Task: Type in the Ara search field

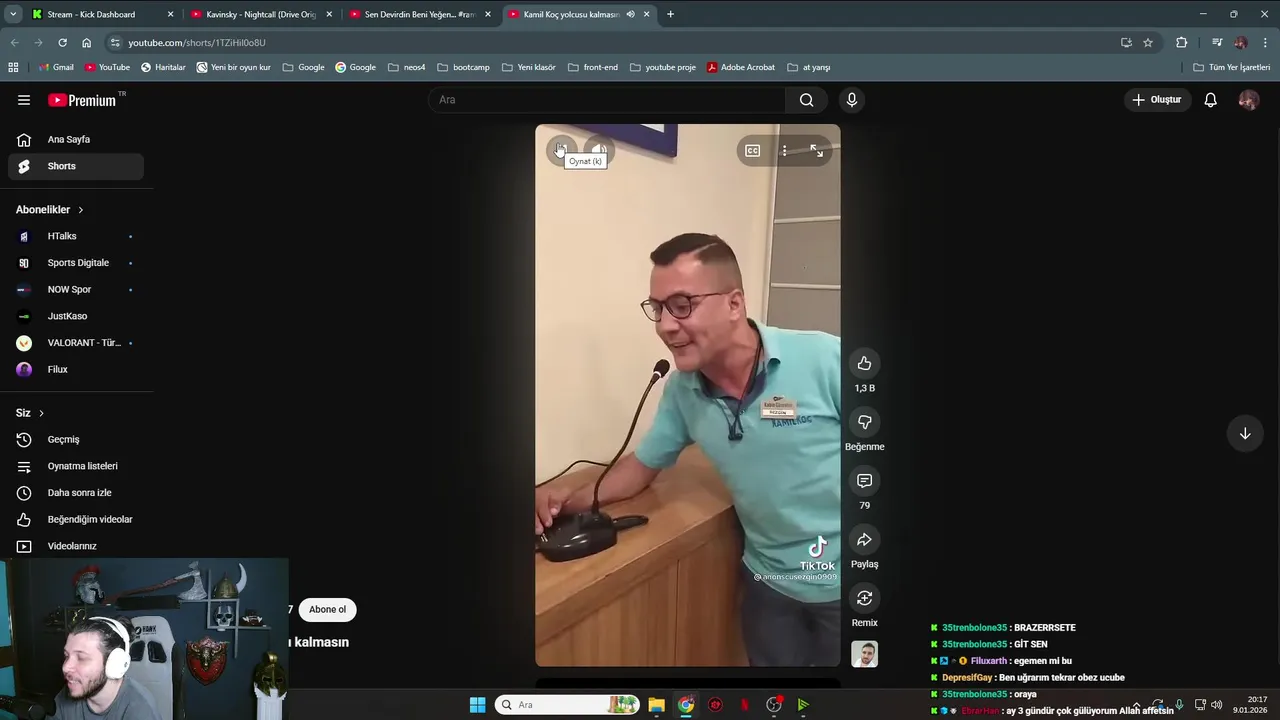Action: (607, 100)
